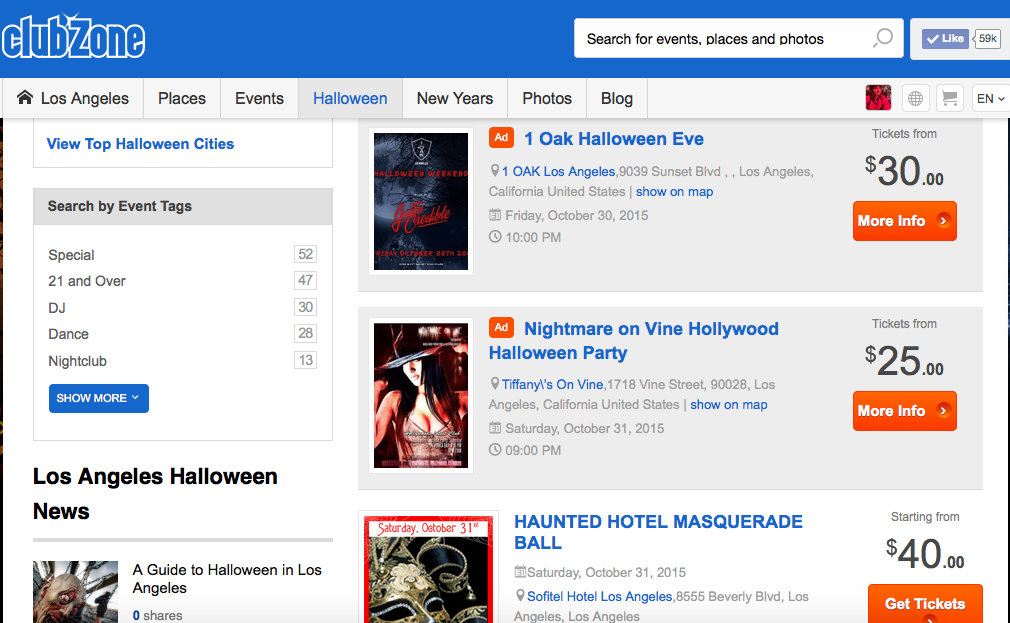This screenshot has width=1010, height=623.
Task: Click the Nightclub tag count 13
Action: (305, 360)
